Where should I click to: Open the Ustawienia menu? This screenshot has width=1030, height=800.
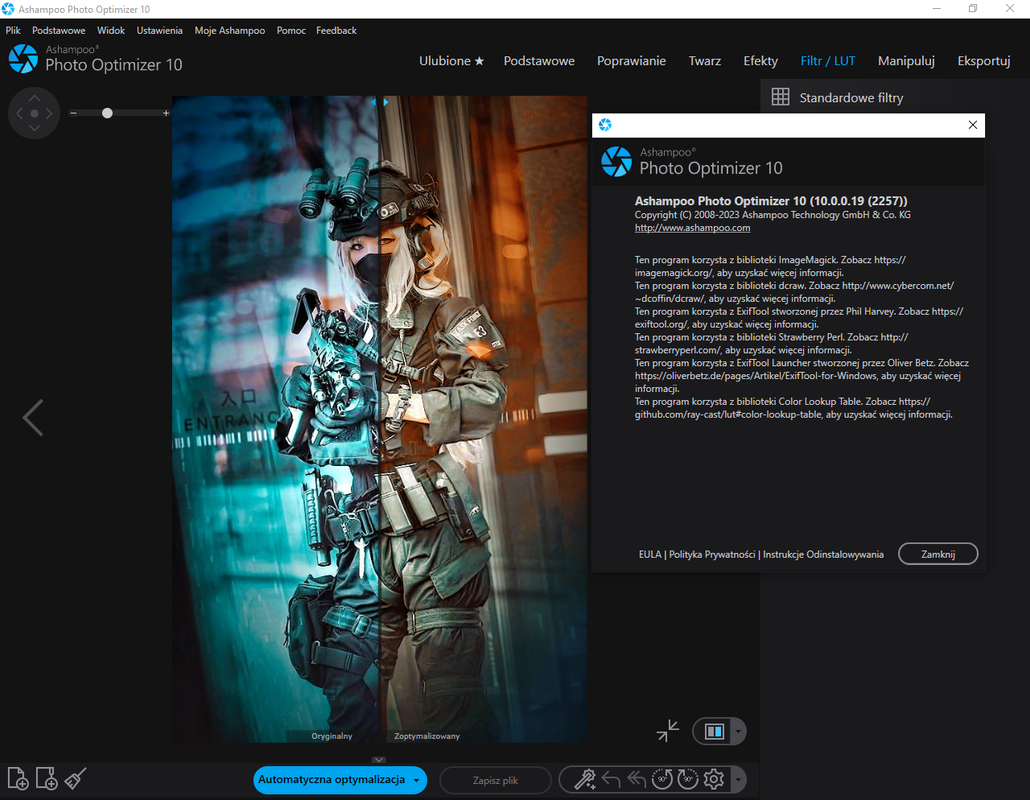pyautogui.click(x=160, y=30)
